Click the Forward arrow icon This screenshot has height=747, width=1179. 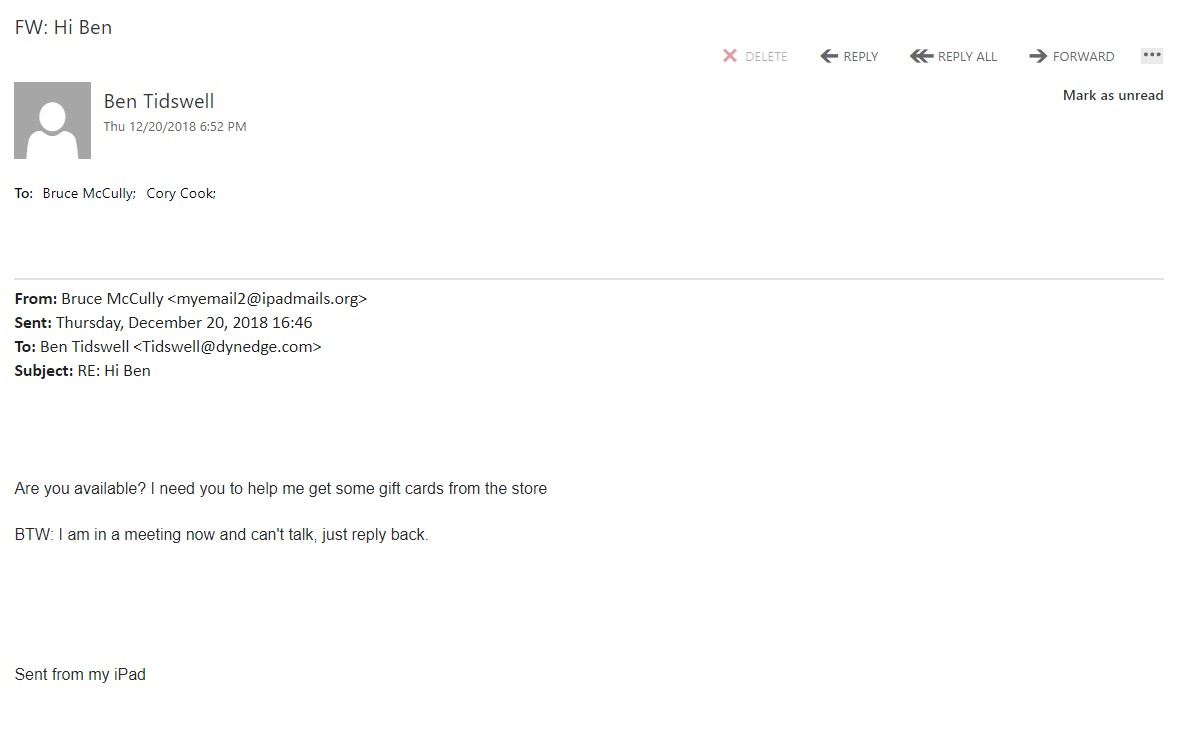[1038, 56]
